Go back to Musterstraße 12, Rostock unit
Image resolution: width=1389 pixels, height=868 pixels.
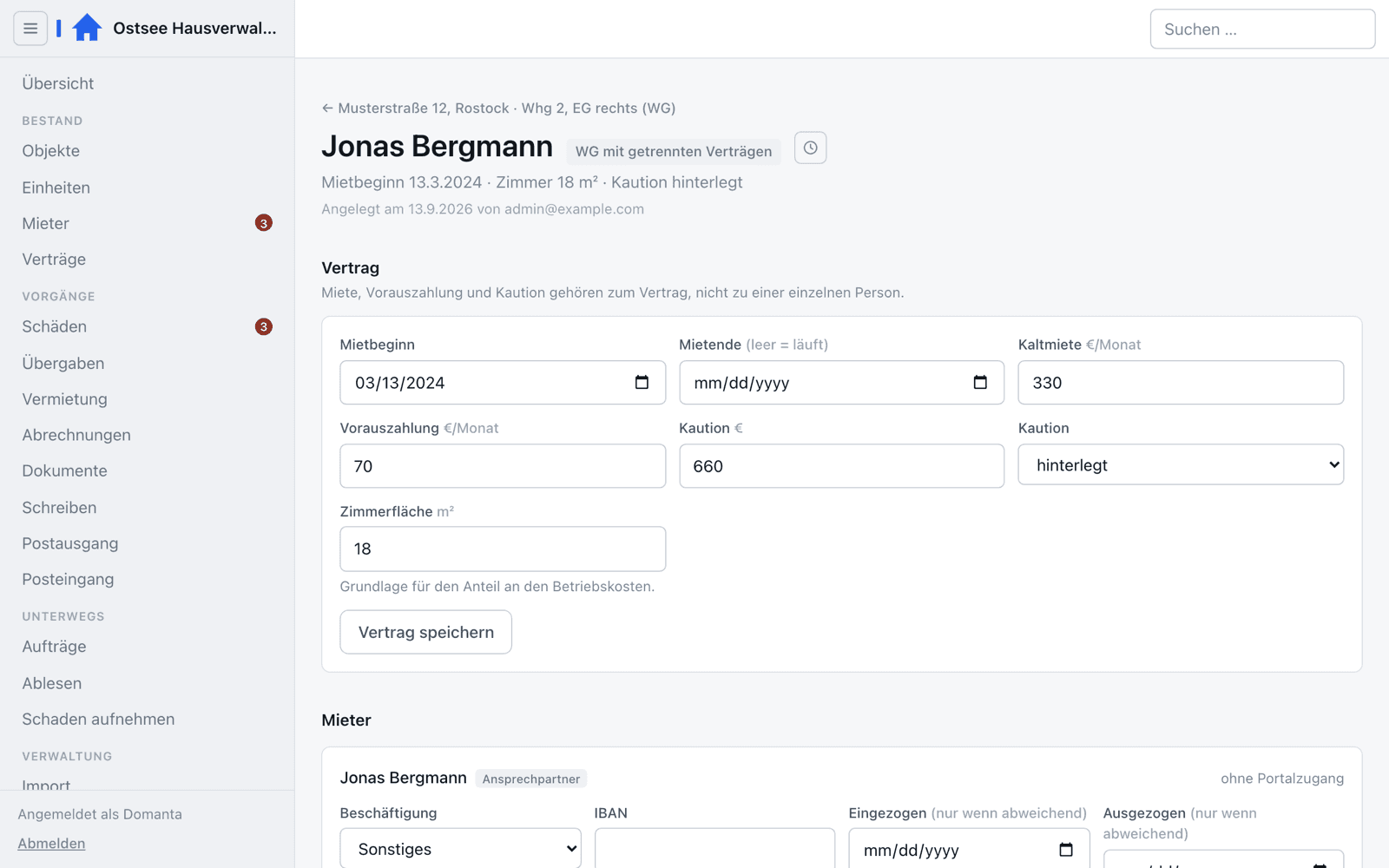498,108
